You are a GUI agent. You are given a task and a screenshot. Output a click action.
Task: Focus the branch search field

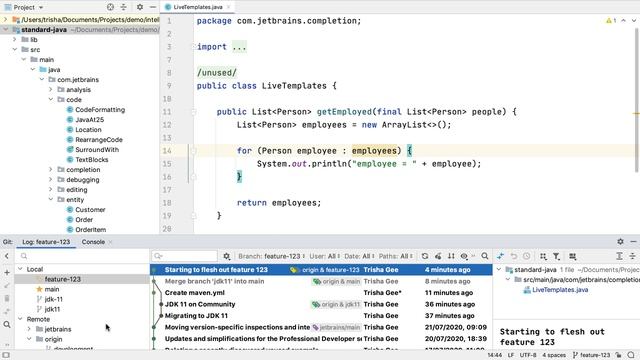(x=82, y=256)
